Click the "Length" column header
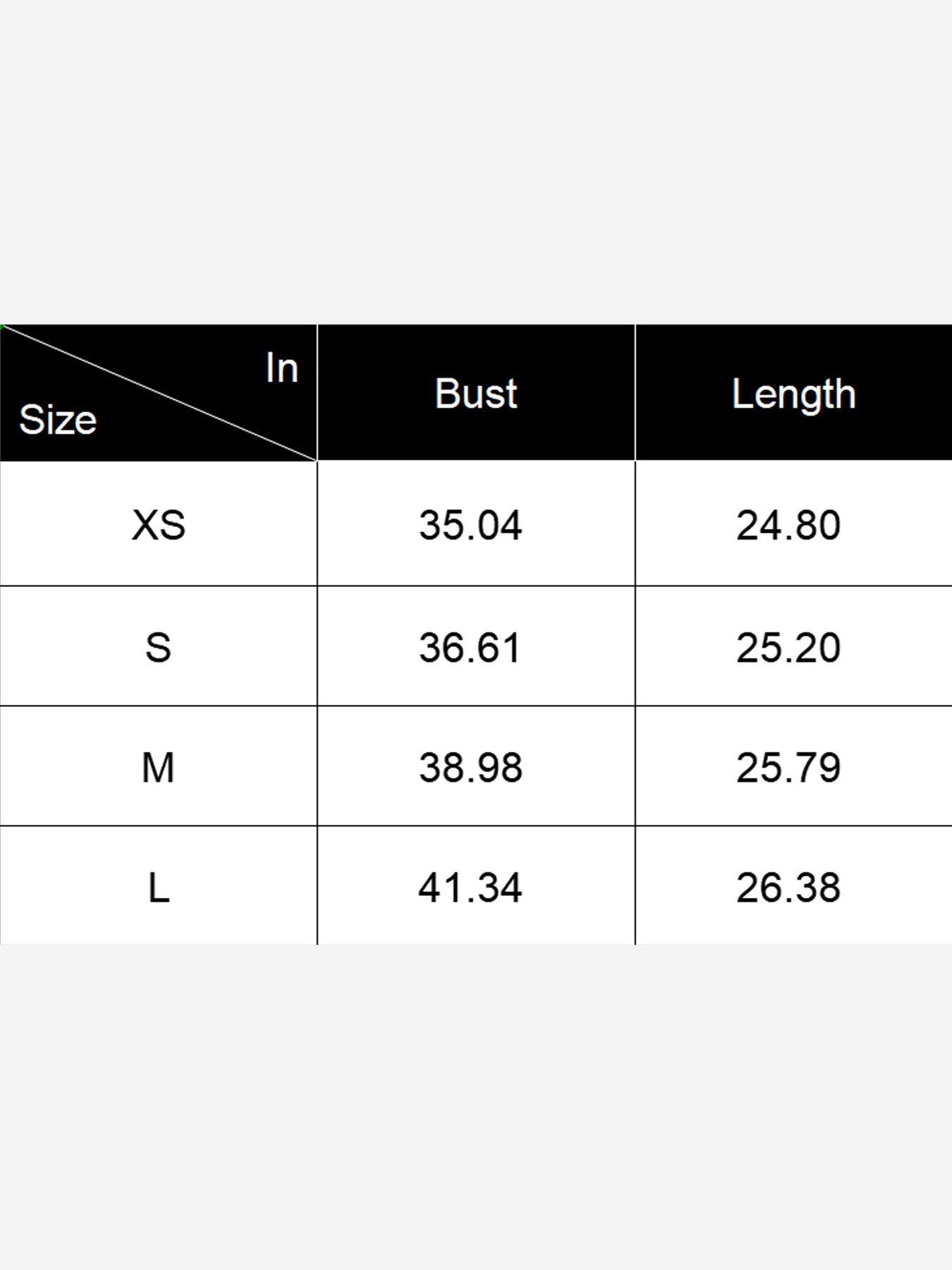Image resolution: width=952 pixels, height=1270 pixels. tap(793, 394)
